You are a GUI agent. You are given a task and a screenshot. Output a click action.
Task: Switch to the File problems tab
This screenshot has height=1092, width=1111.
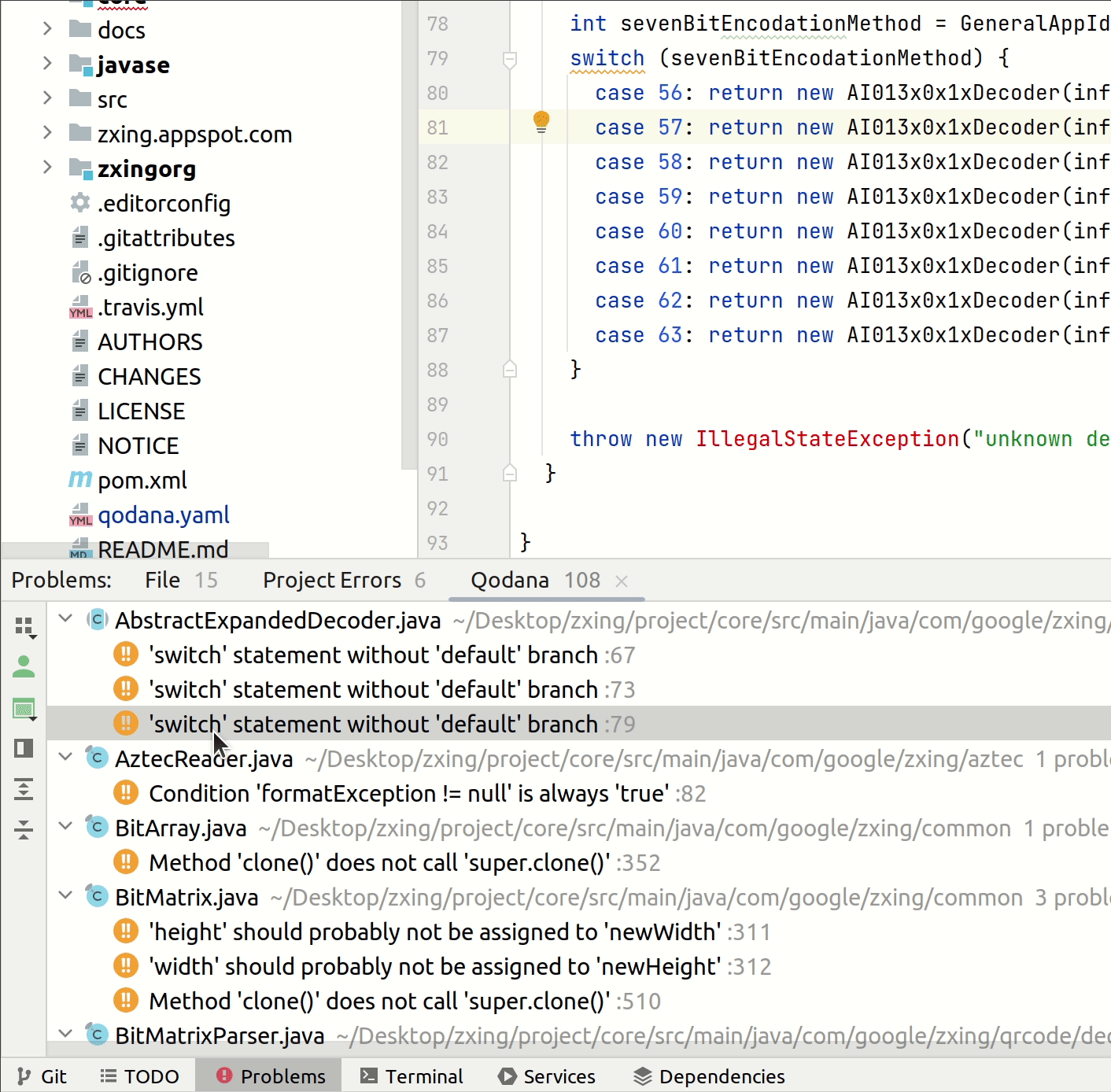[x=180, y=581]
